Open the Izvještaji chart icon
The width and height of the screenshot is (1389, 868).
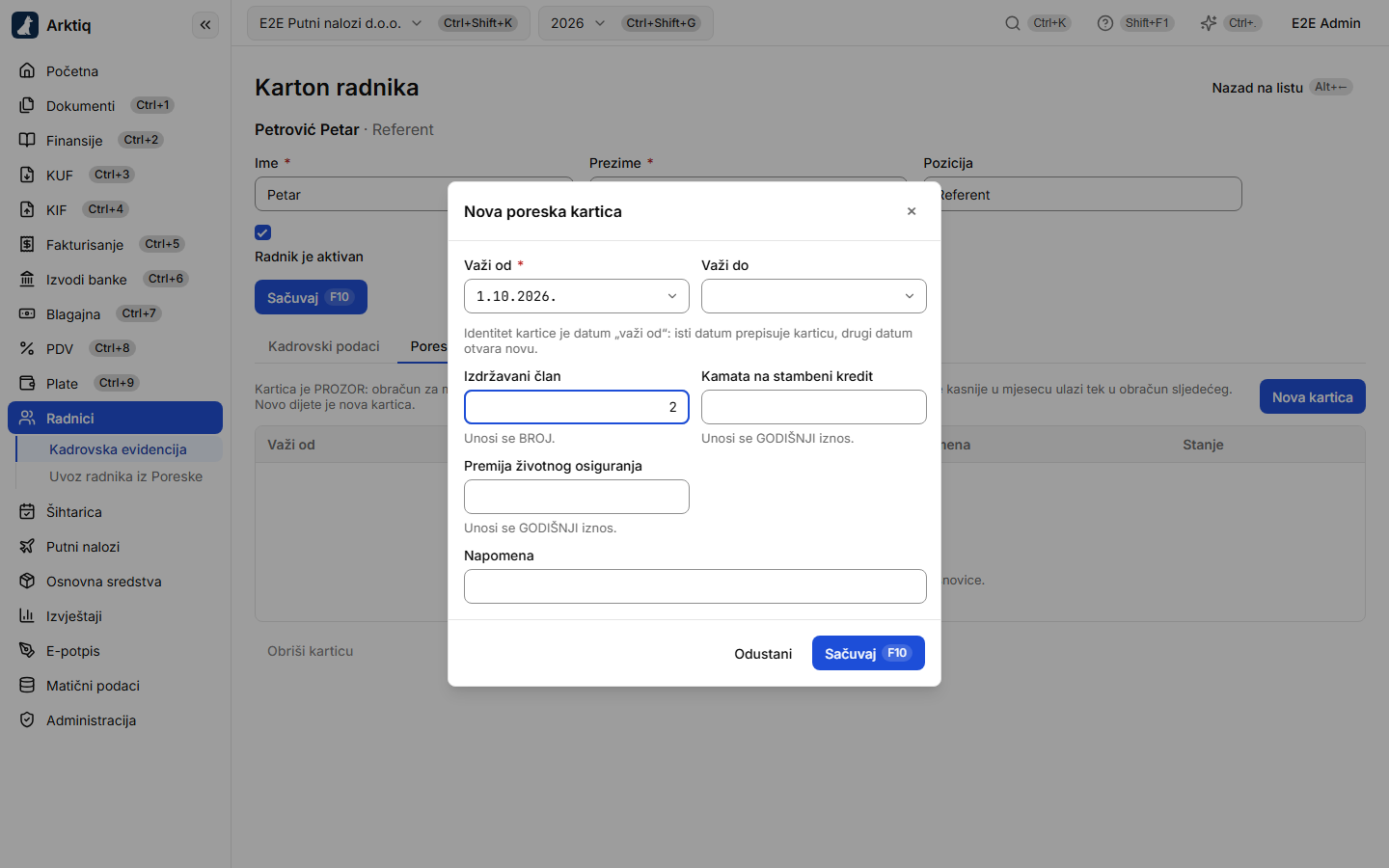27,615
